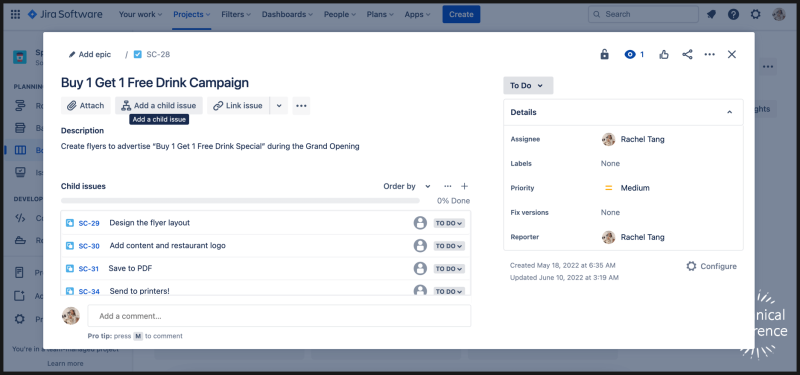Click the issue description text
This screenshot has width=800, height=375.
click(x=210, y=146)
